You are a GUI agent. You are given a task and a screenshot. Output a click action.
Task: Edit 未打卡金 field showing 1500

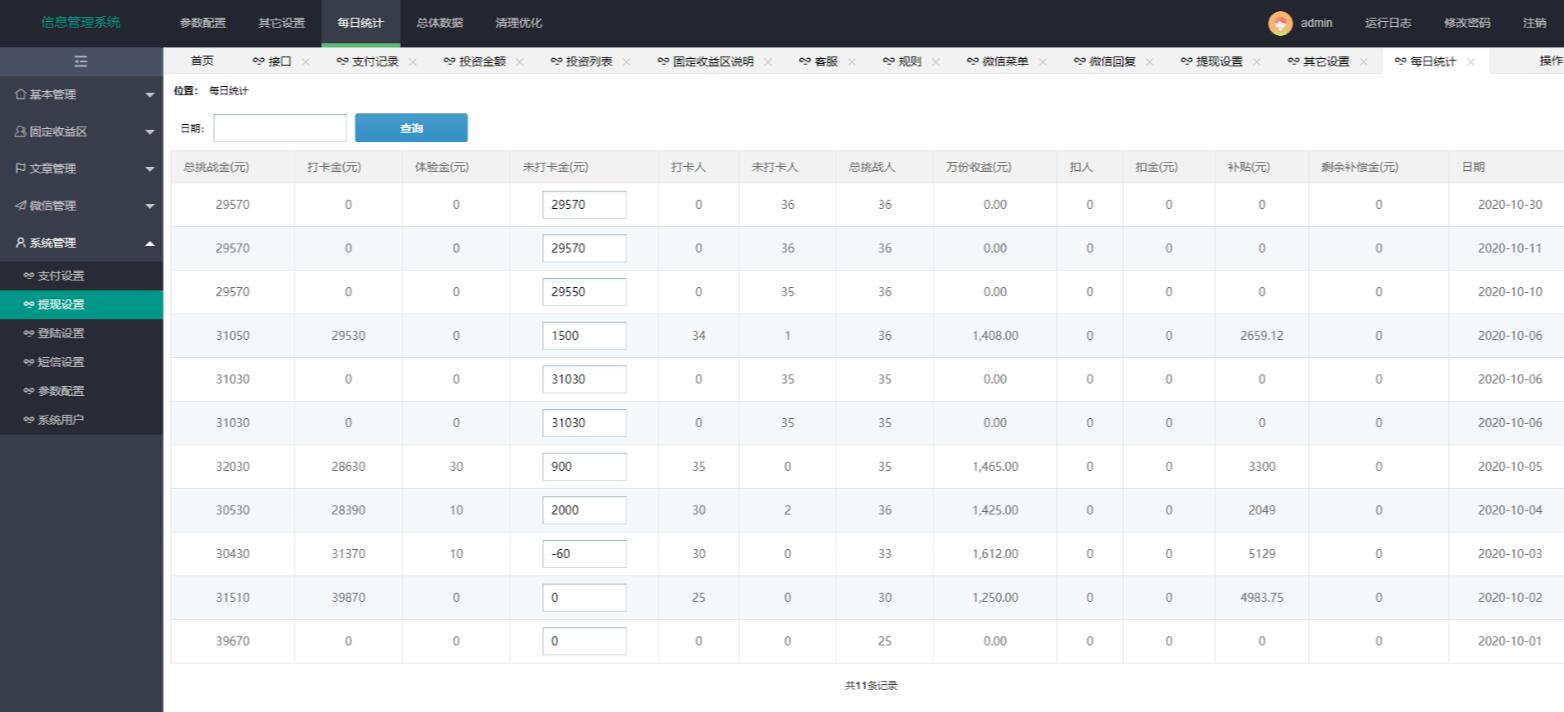584,335
